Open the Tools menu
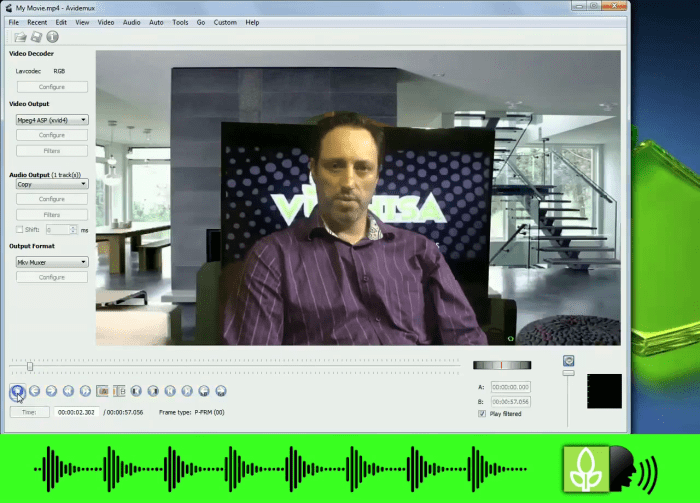Image resolution: width=700 pixels, height=503 pixels. pyautogui.click(x=180, y=22)
